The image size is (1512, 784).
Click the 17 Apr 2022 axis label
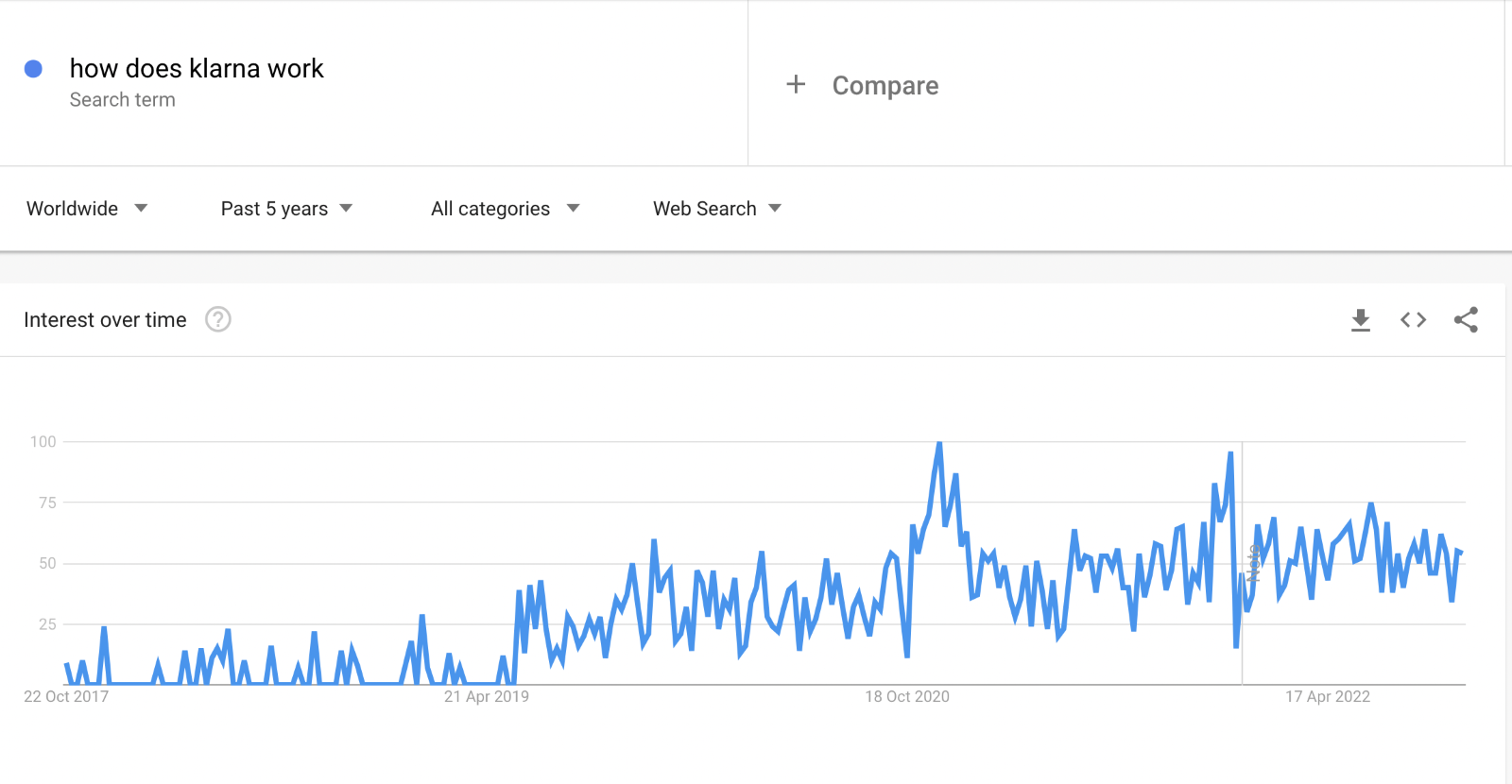click(1328, 696)
